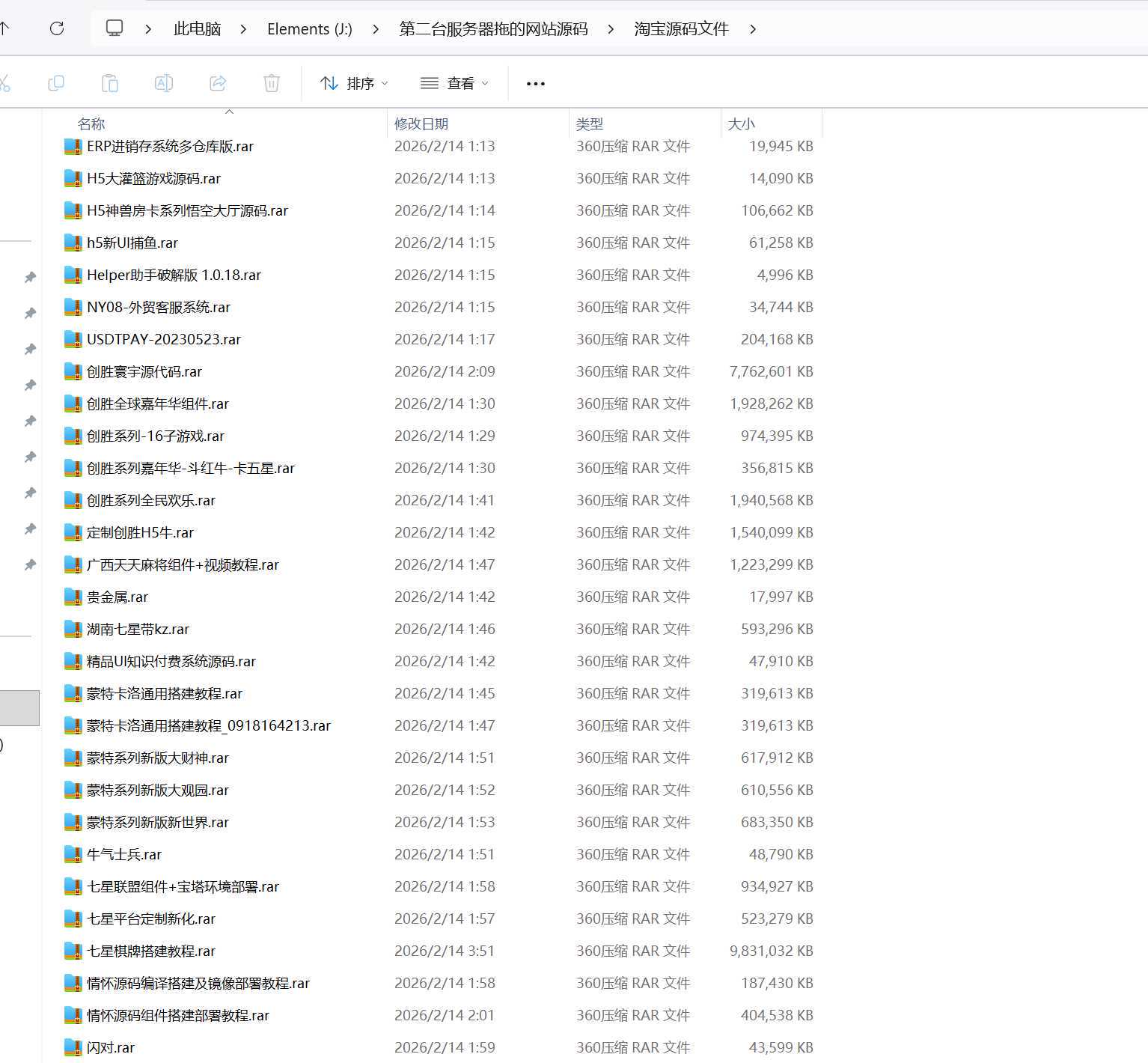The height and width of the screenshot is (1063, 1148).
Task: Click the size value 4,996 KB
Action: coord(785,275)
